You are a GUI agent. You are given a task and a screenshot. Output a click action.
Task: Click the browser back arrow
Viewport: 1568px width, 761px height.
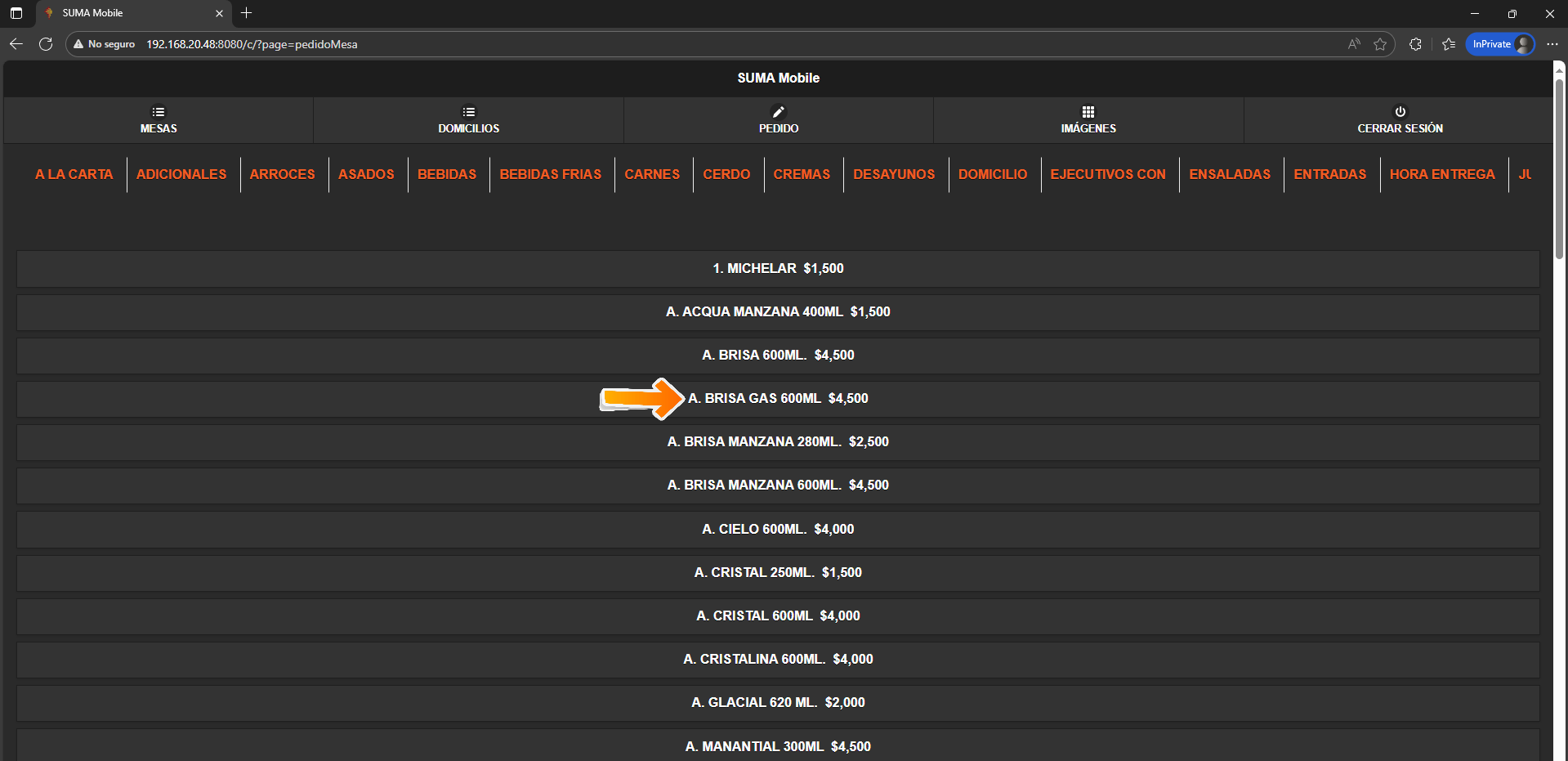click(x=16, y=44)
